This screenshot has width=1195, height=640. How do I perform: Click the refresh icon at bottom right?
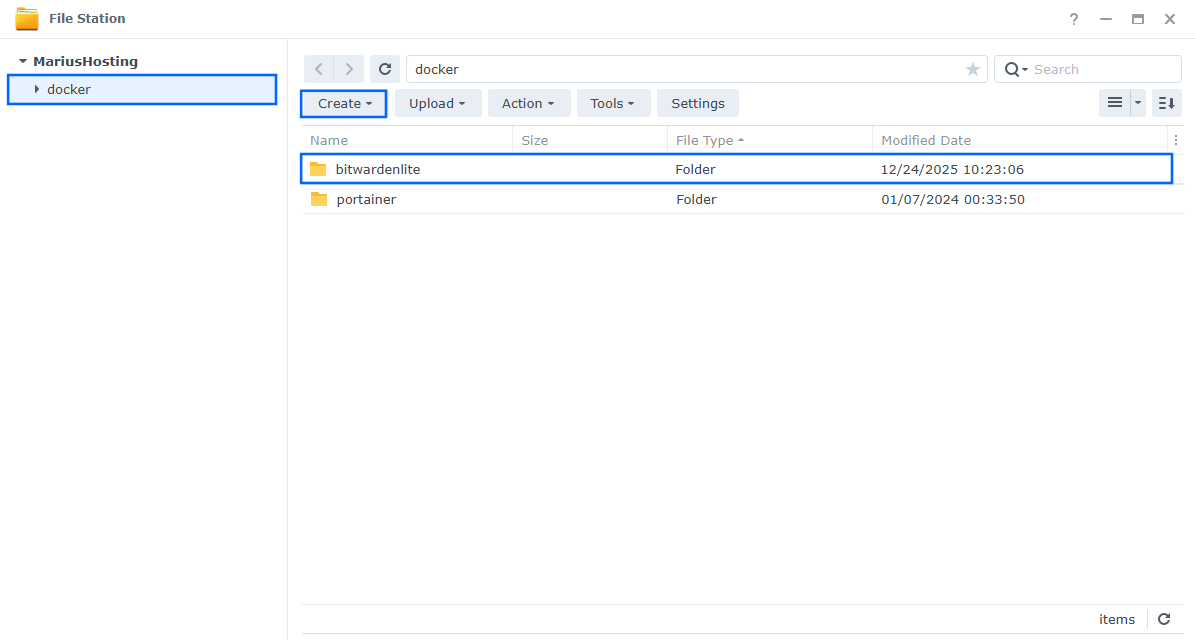(x=1164, y=619)
